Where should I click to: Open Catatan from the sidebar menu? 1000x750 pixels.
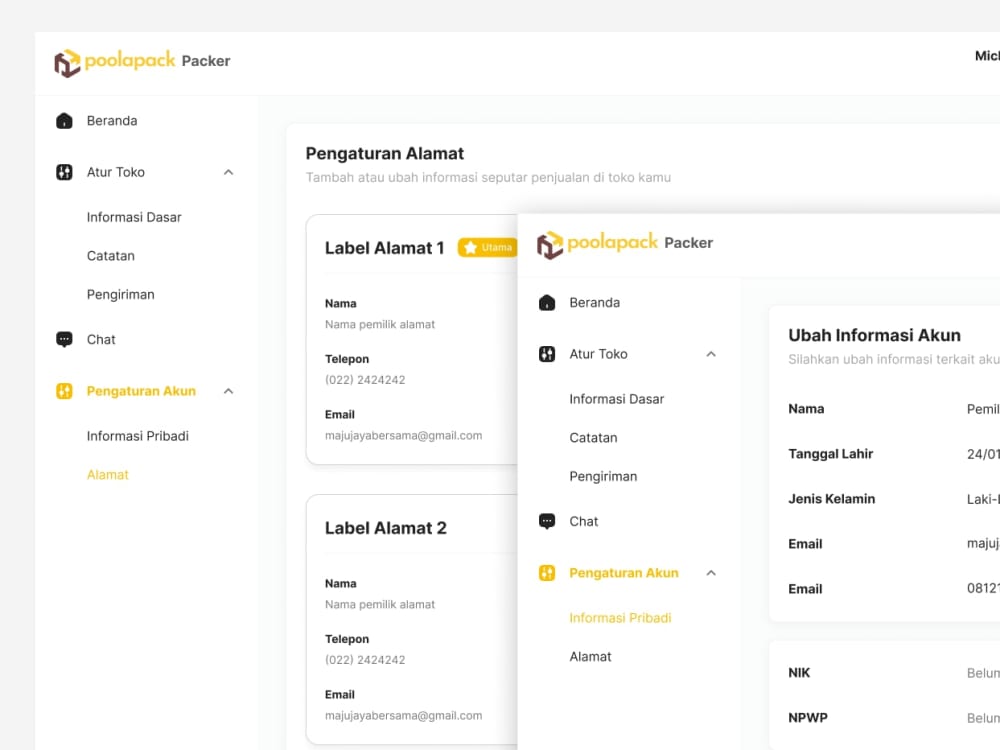point(110,255)
